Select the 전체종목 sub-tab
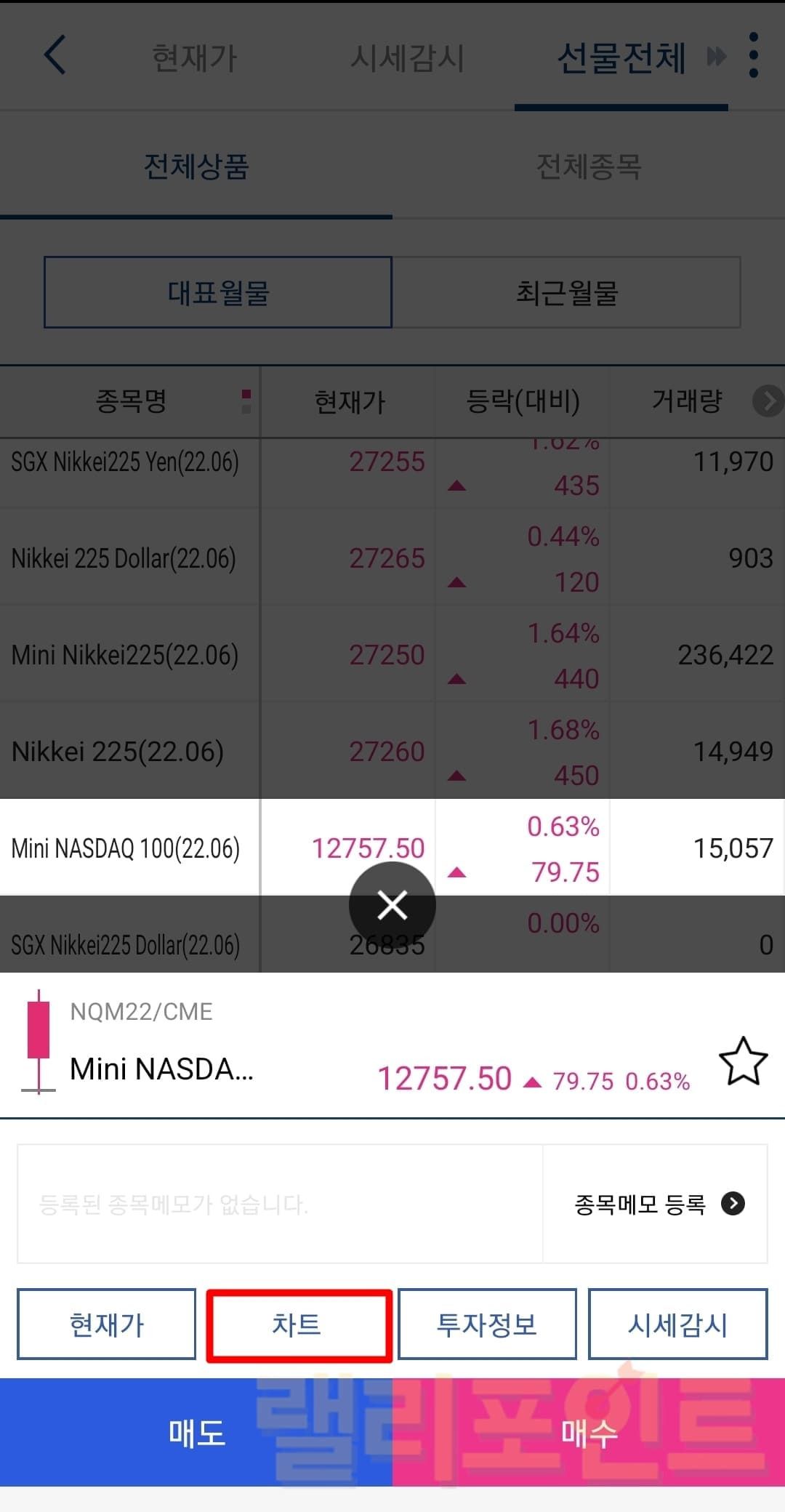The width and height of the screenshot is (785, 1512). (x=589, y=167)
